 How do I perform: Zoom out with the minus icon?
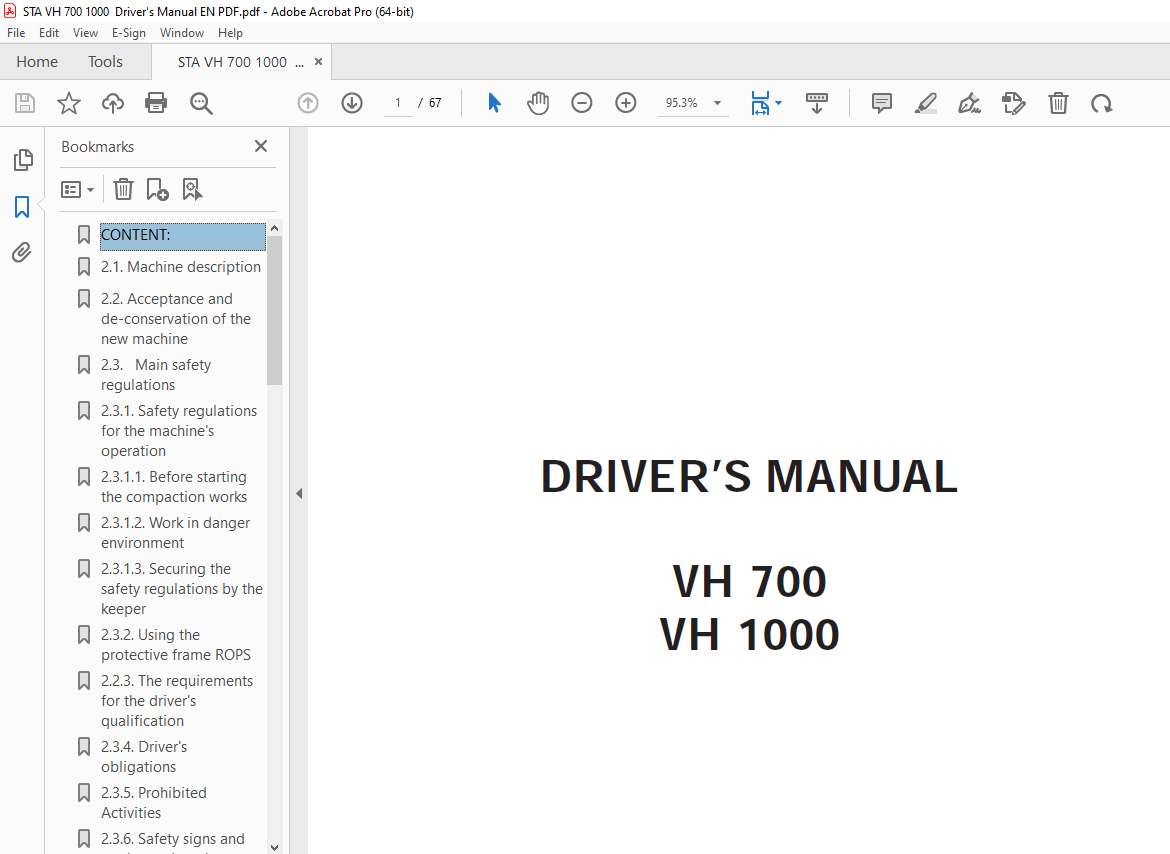coord(581,103)
